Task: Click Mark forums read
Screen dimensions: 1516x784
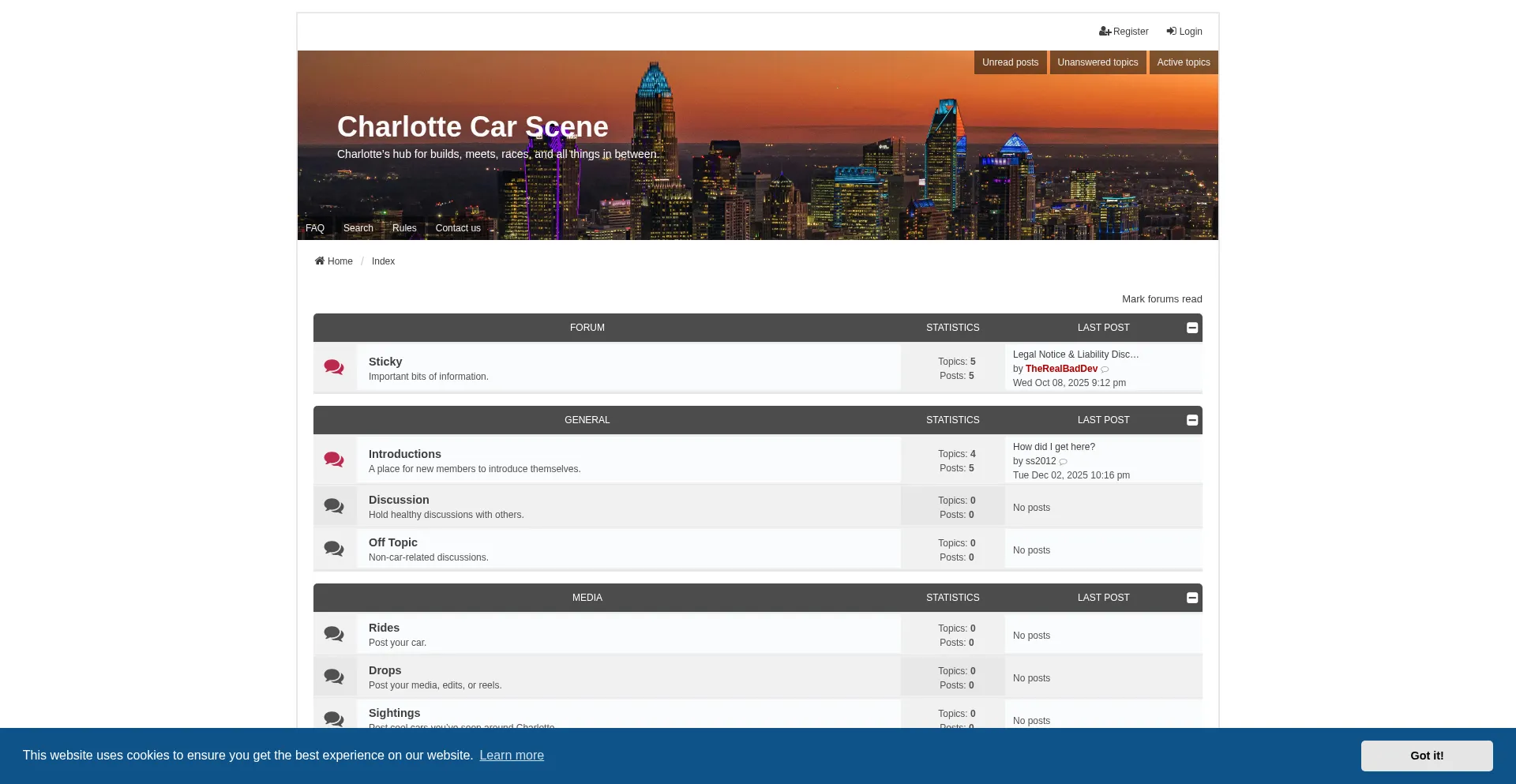Action: coord(1161,299)
